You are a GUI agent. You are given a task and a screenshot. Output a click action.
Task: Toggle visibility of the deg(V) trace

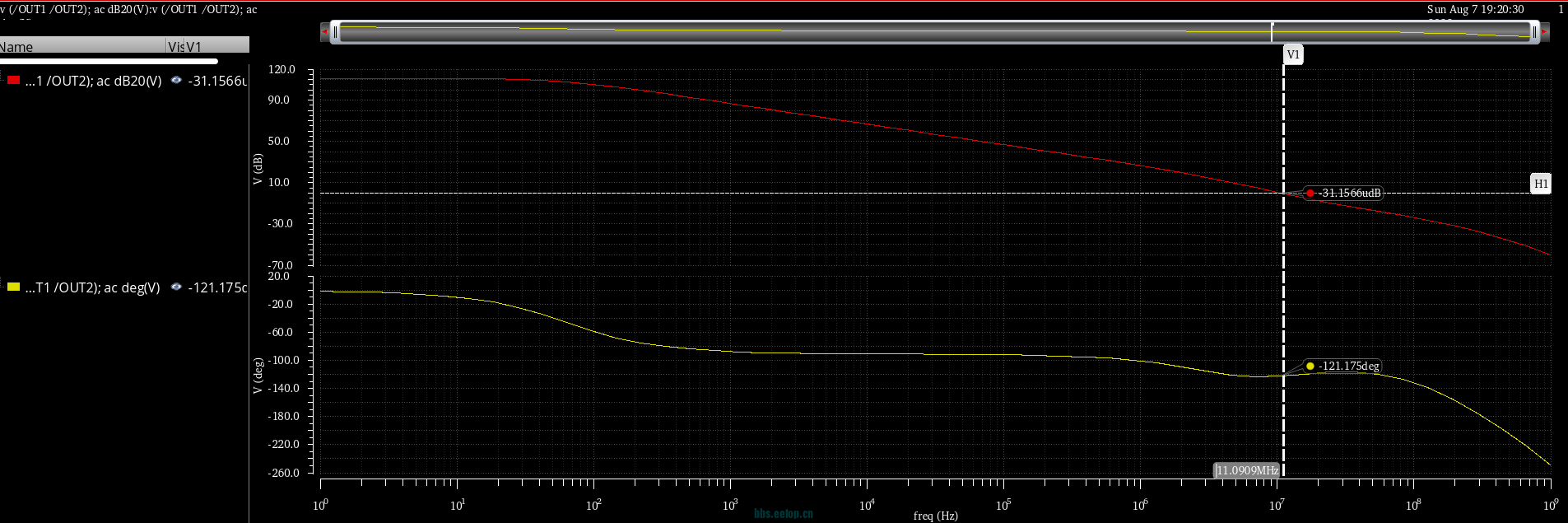176,287
